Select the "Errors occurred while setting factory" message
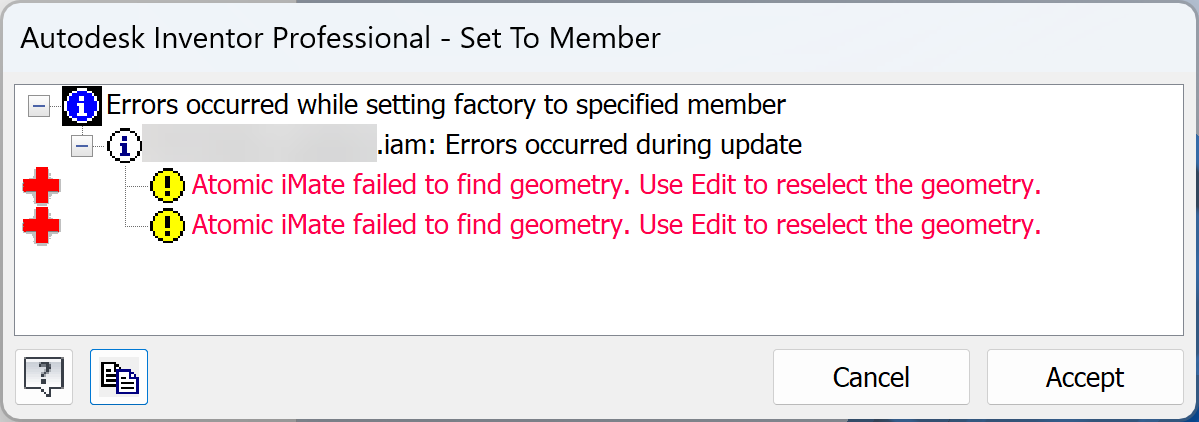Viewport: 1199px width, 422px height. tap(446, 104)
